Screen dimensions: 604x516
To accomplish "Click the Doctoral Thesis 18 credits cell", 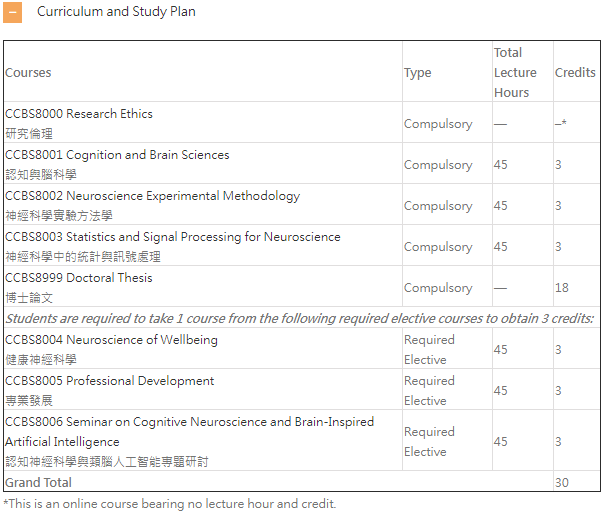I will tap(562, 288).
